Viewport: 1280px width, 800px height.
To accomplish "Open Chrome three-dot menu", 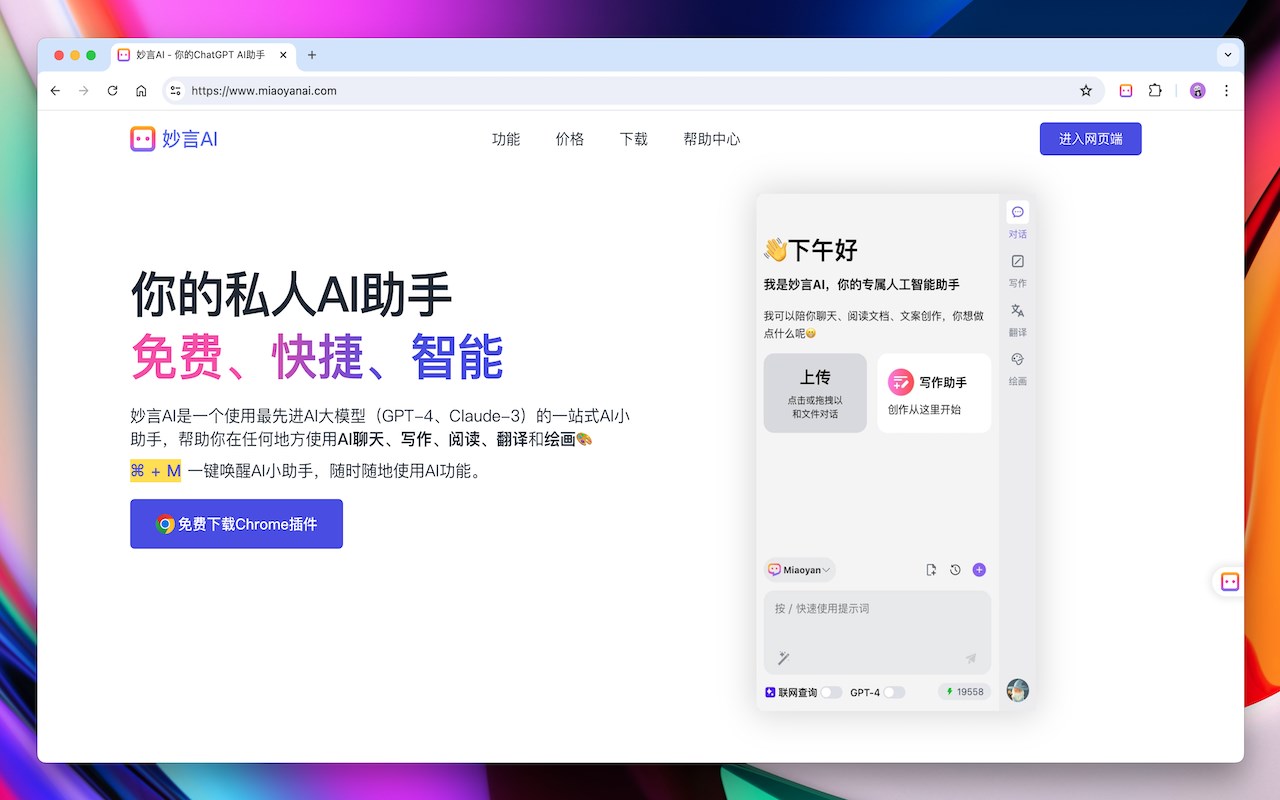I will coord(1226,90).
